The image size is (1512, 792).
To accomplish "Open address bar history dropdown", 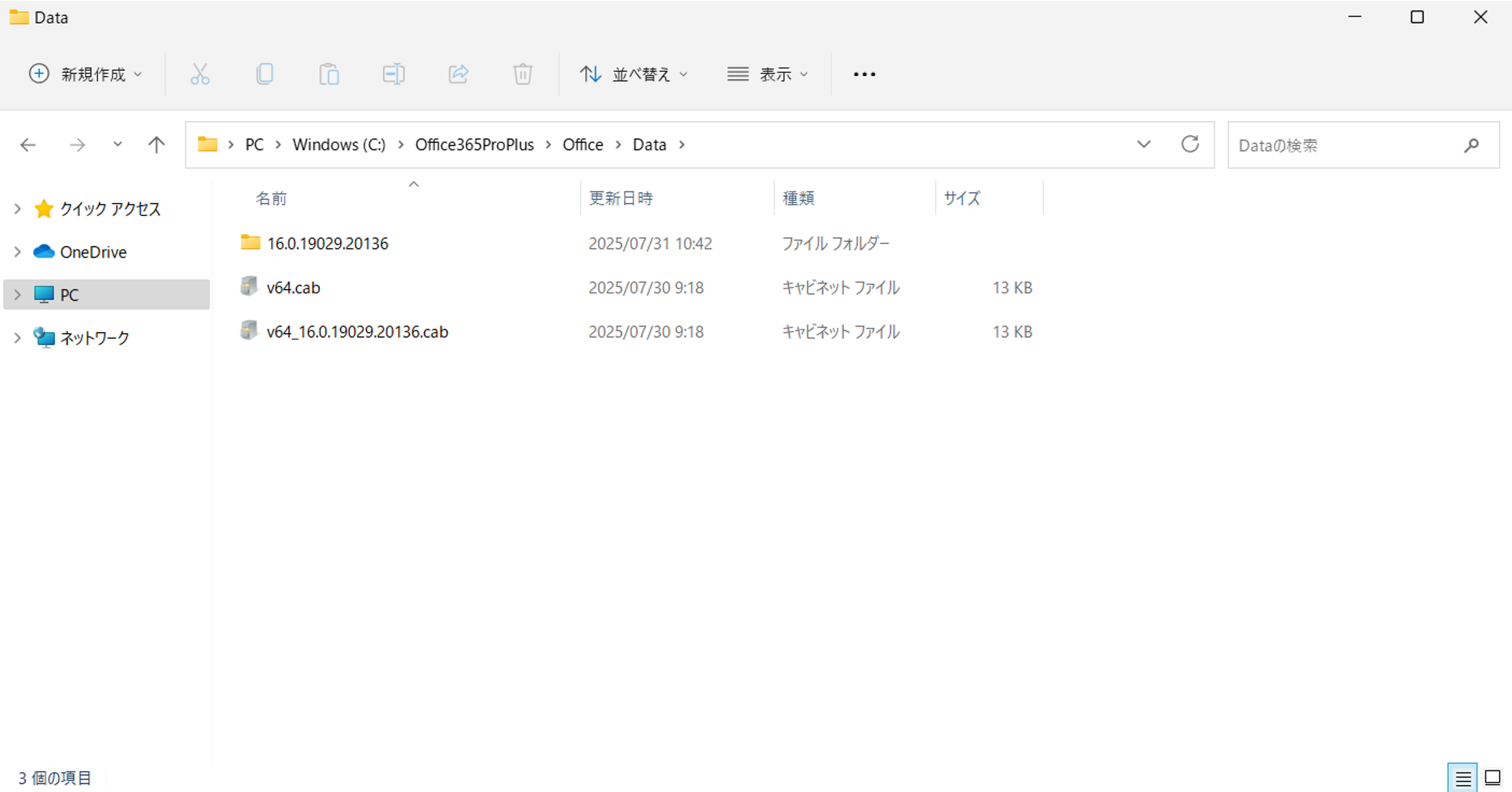I will 1144,144.
